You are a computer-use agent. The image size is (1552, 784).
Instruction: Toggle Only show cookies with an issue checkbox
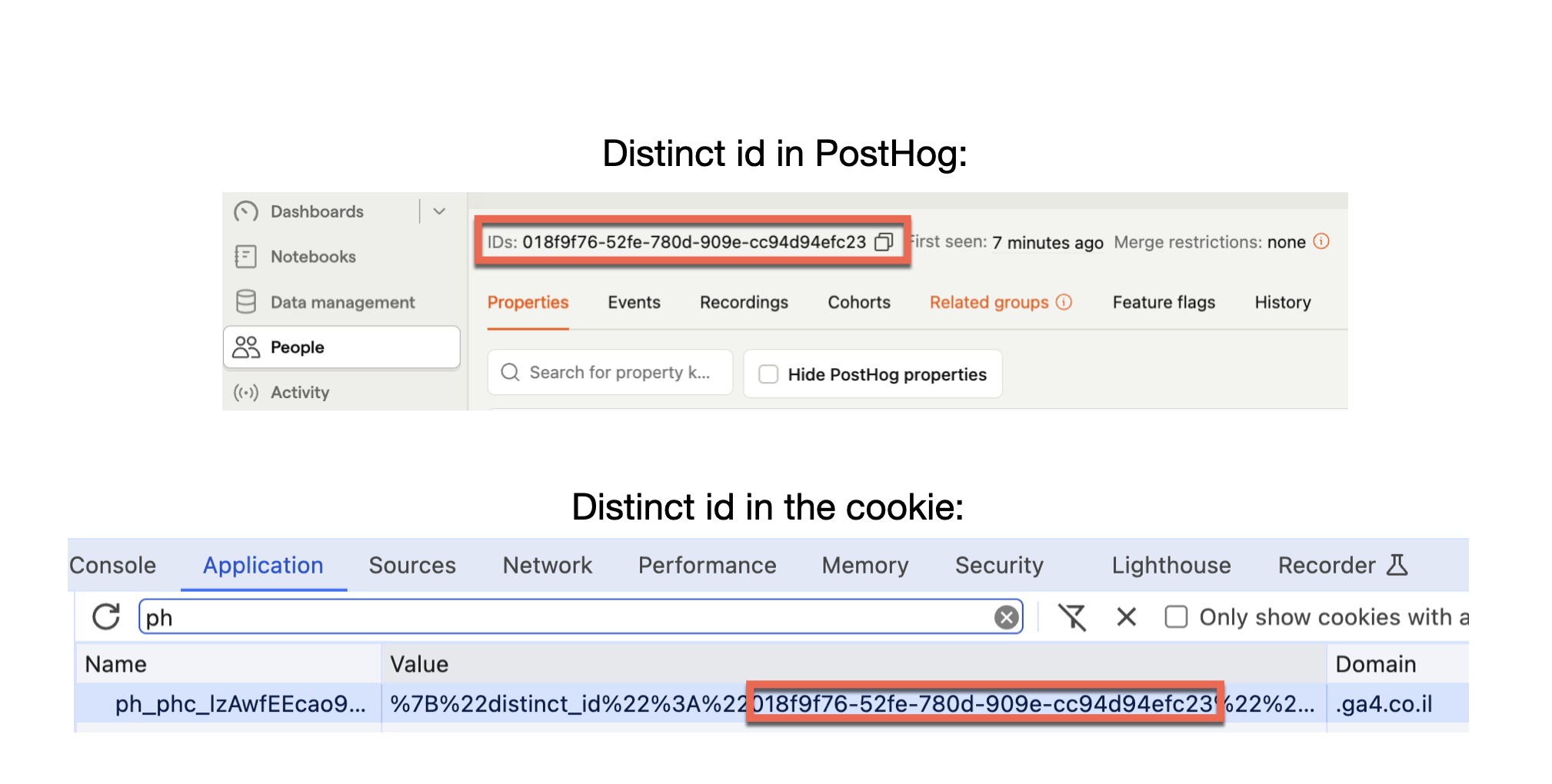tap(1176, 617)
